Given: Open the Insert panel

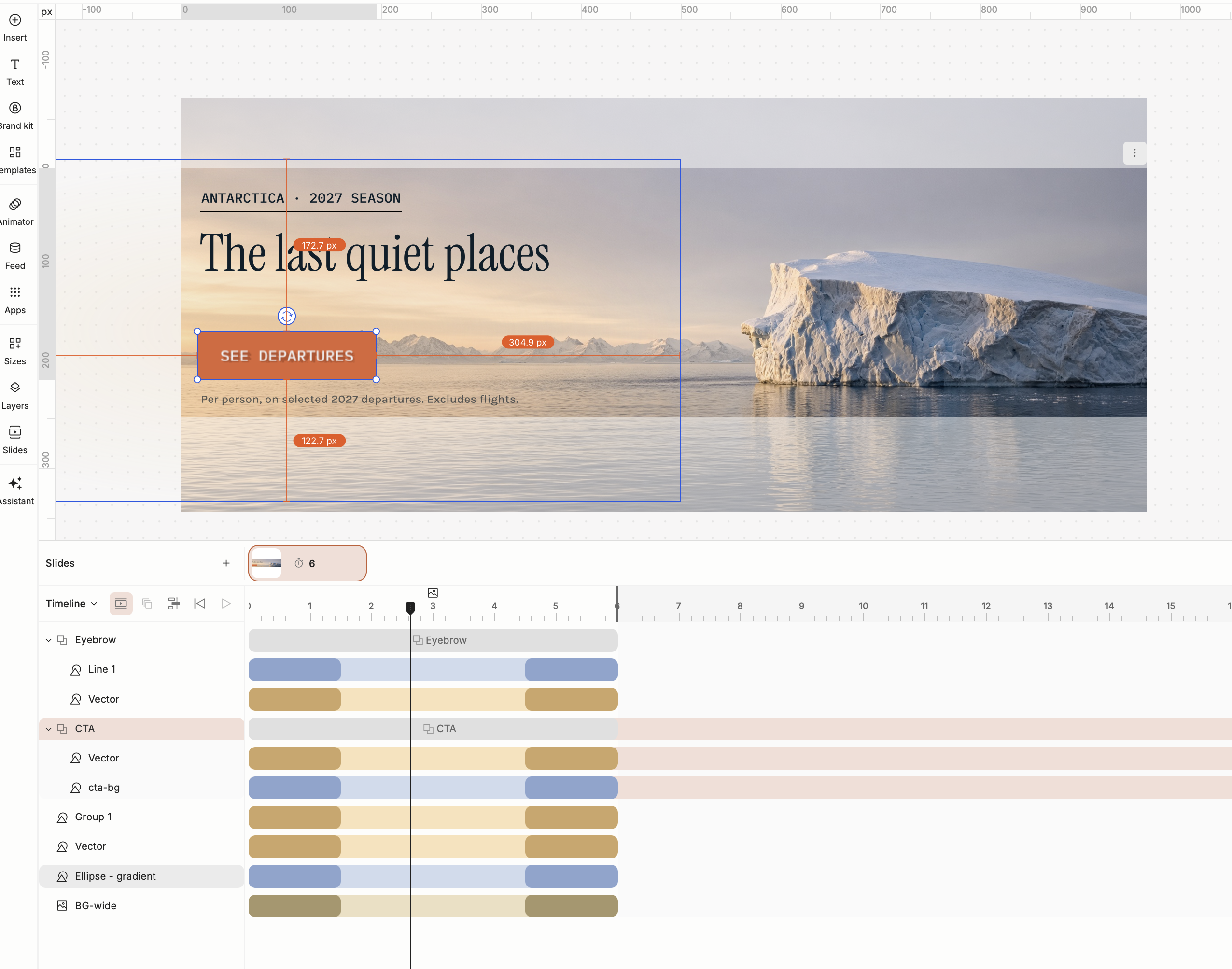Looking at the screenshot, I should [x=15, y=28].
